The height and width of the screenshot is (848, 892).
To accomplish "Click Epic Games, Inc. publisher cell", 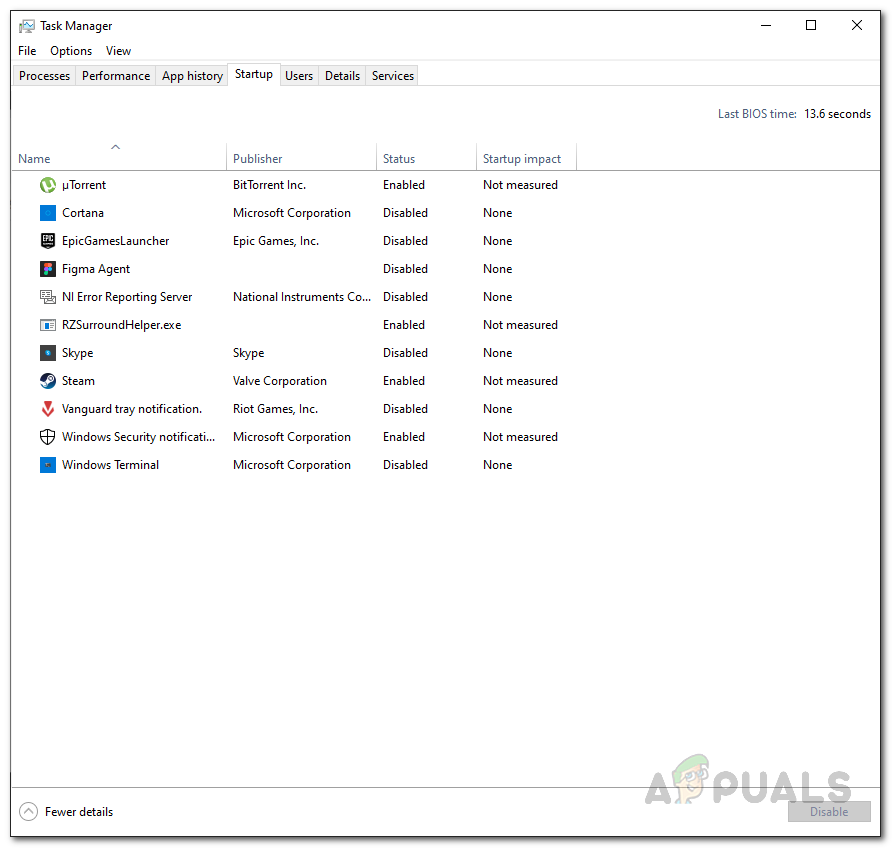I will [x=276, y=241].
